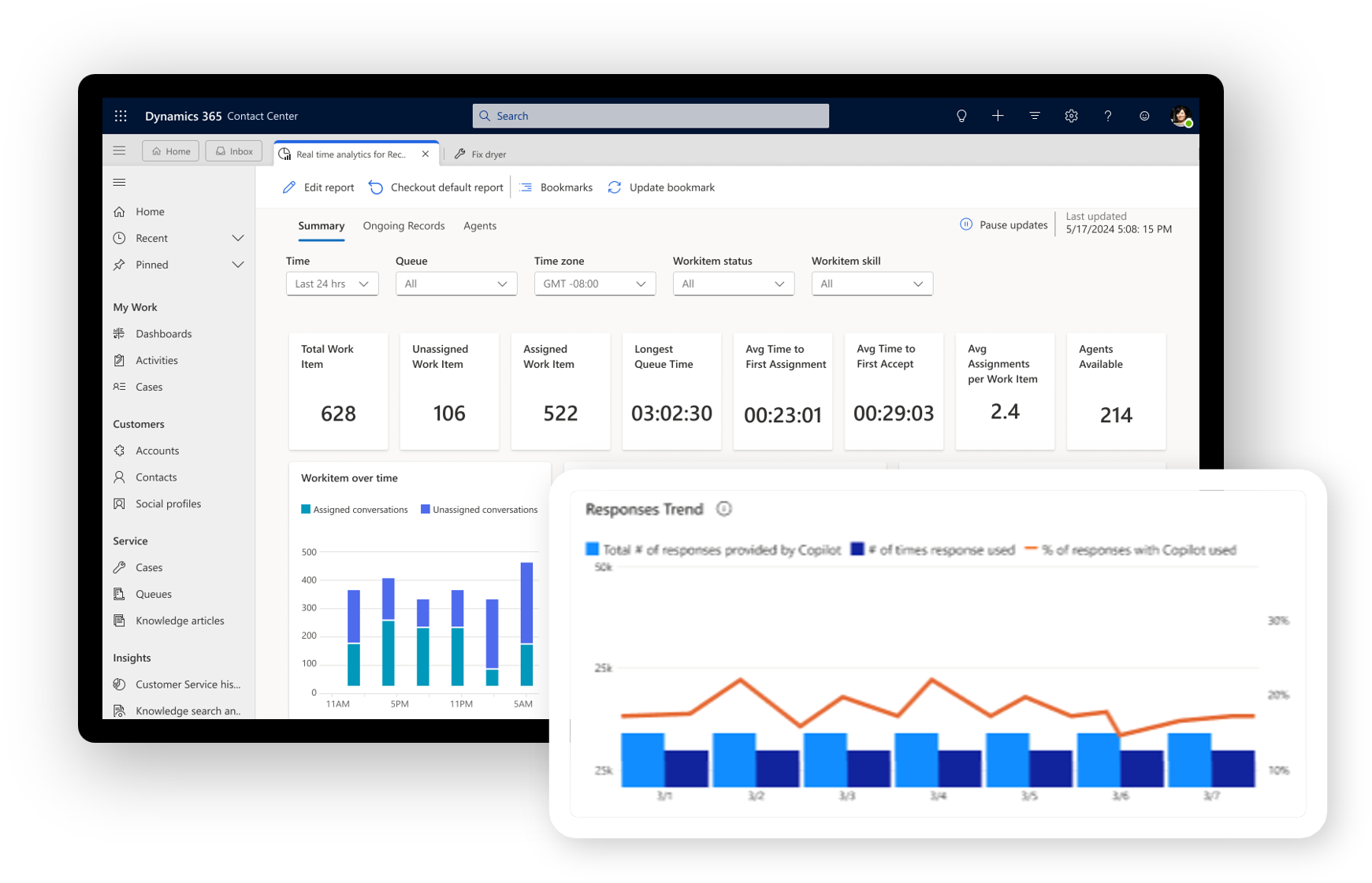Image resolution: width=1372 pixels, height=883 pixels.
Task: Open Home in the left navigation
Action: click(150, 211)
